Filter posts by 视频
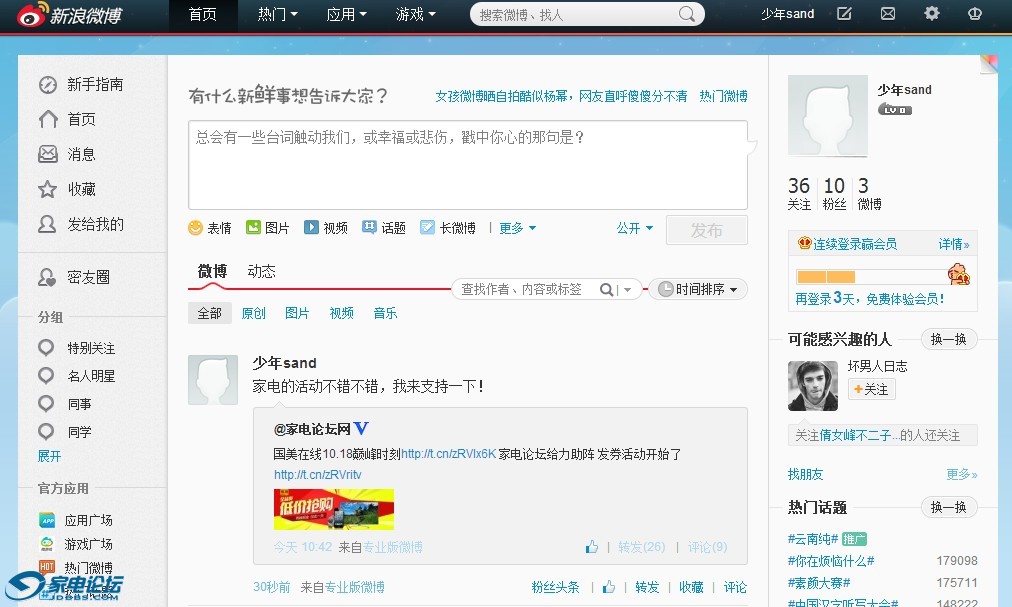Viewport: 1012px width, 607px height. 341,313
